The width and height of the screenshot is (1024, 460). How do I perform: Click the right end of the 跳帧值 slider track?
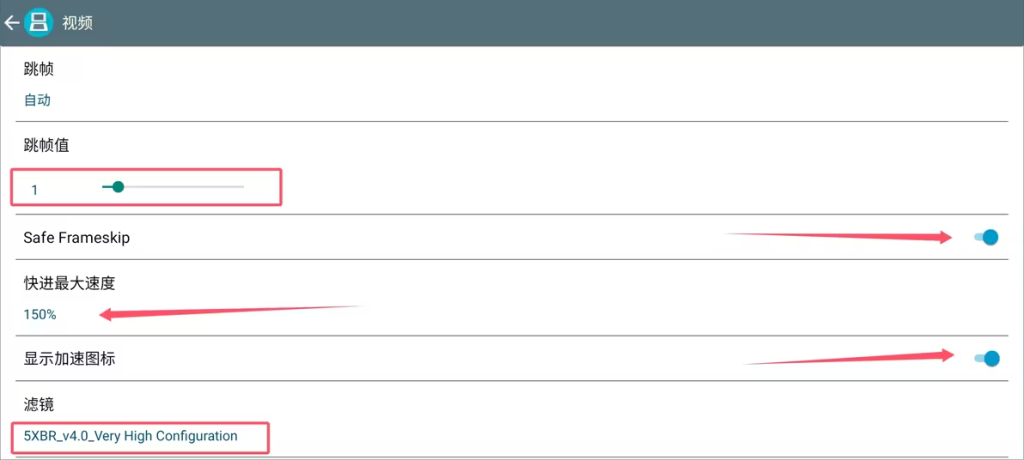pyautogui.click(x=242, y=186)
